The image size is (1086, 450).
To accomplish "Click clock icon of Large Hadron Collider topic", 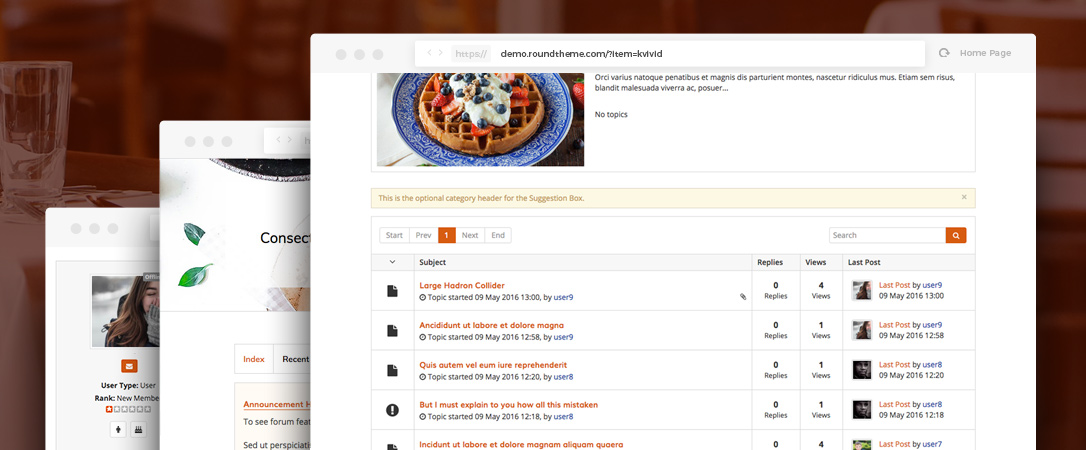I will coord(422,298).
